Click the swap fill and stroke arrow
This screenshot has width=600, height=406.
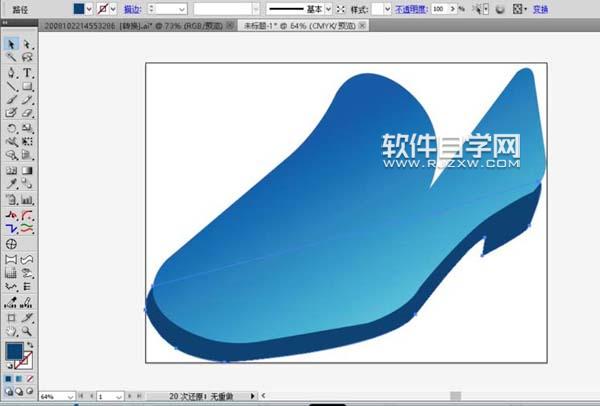pos(30,345)
